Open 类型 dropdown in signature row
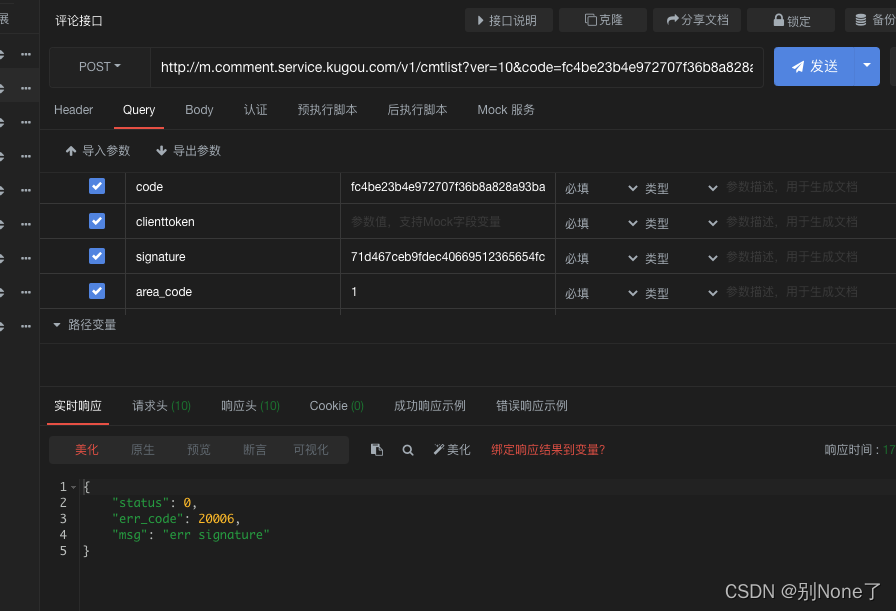 (x=680, y=258)
